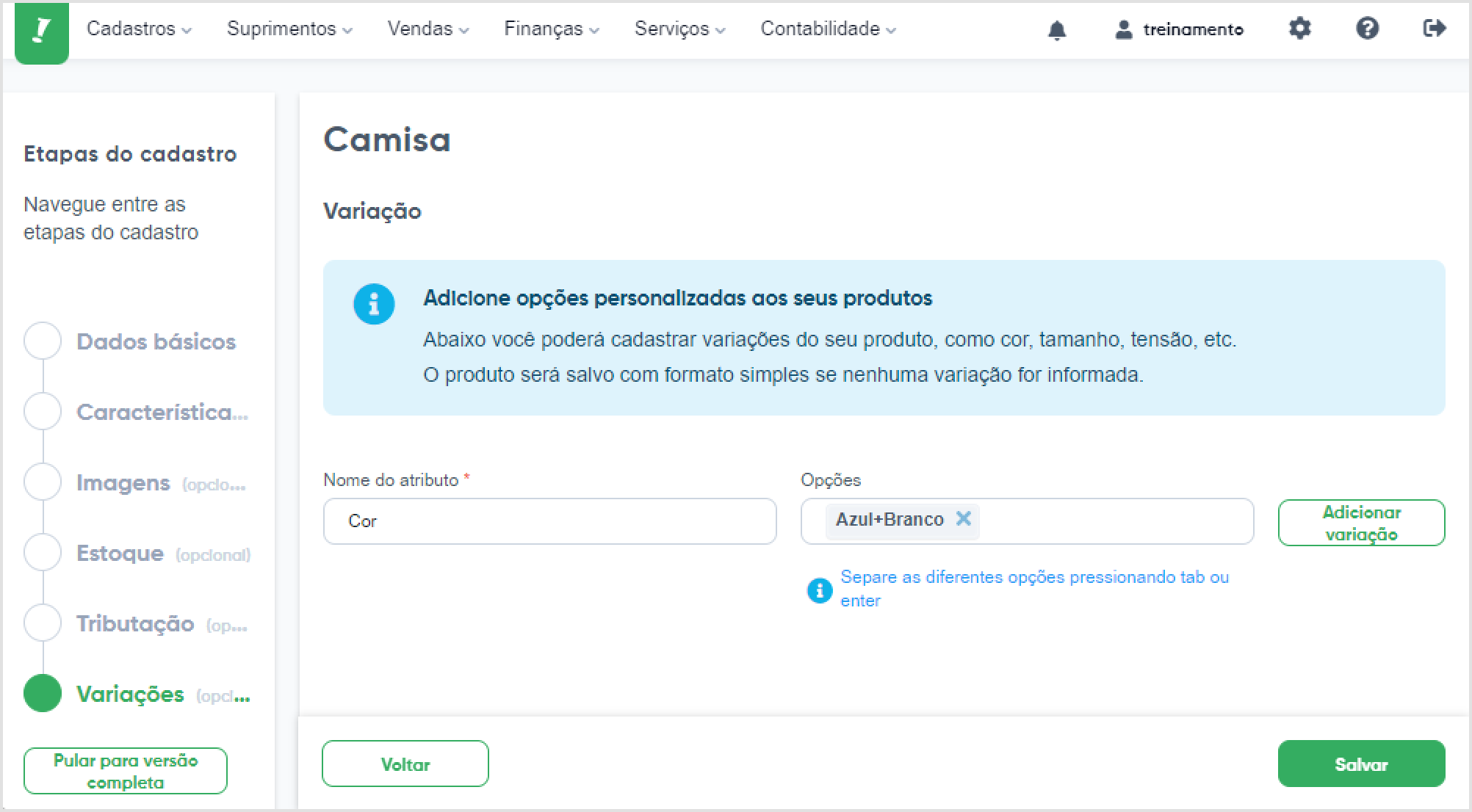Expand the Contabilidade dropdown menu
Viewport: 1472px width, 812px height.
click(x=828, y=29)
